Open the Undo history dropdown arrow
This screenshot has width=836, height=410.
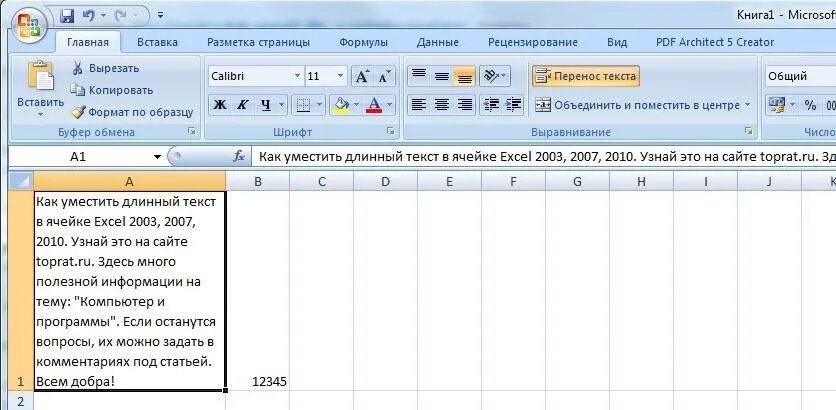point(103,16)
